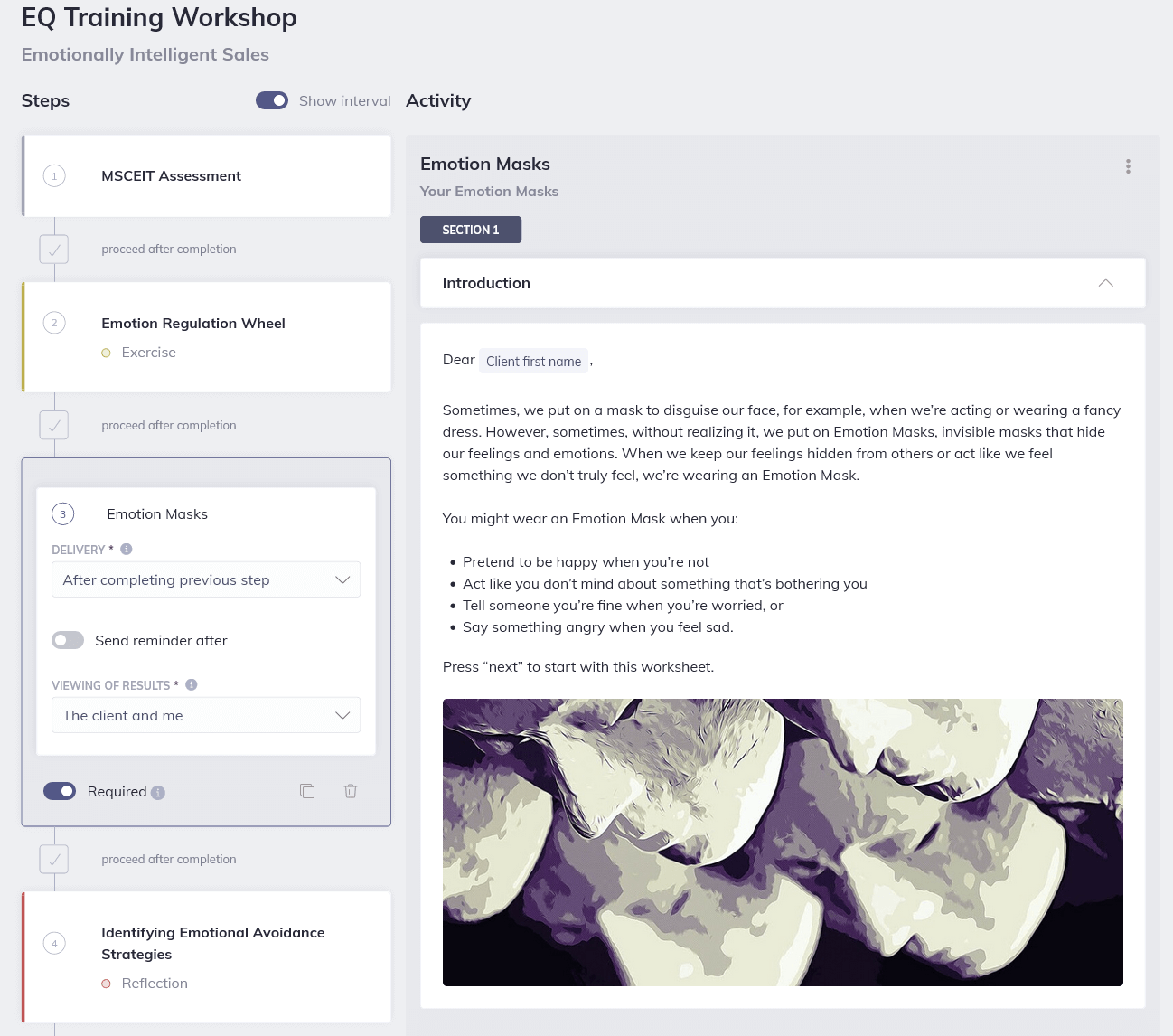Open the Delivery dropdown
1173x1036 pixels.
pyautogui.click(x=205, y=579)
